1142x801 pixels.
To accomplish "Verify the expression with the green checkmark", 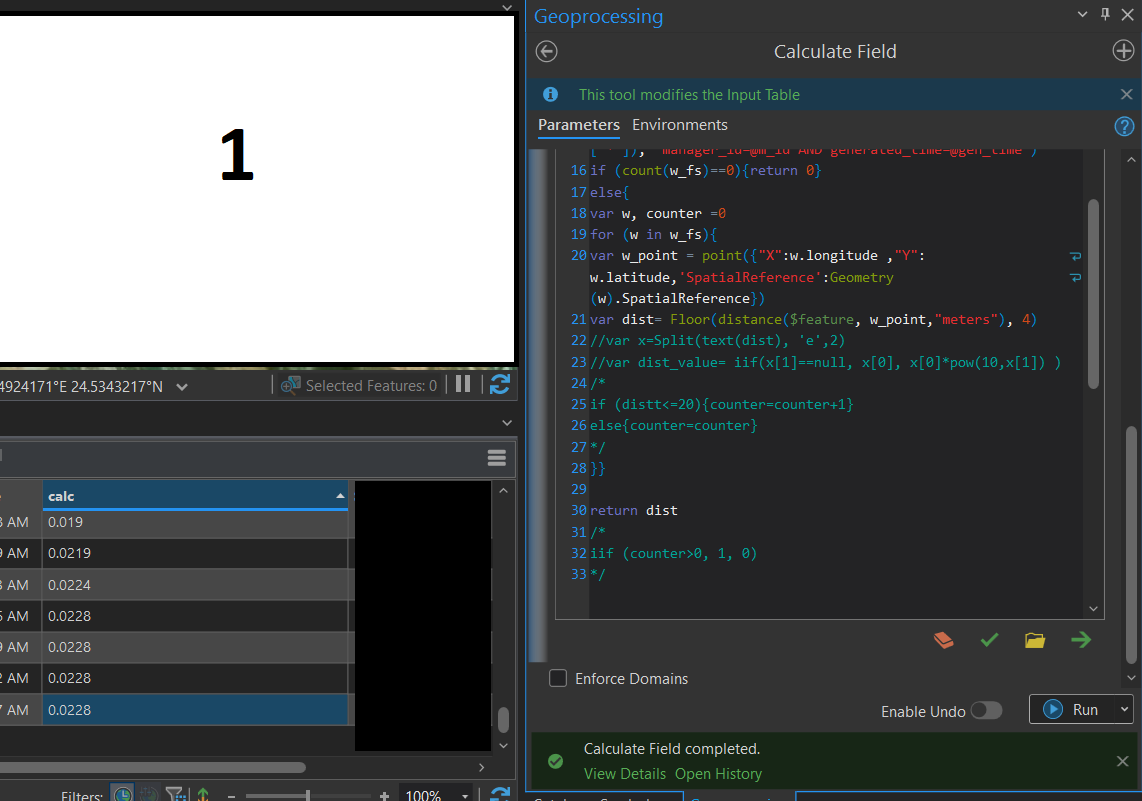I will tap(989, 640).
